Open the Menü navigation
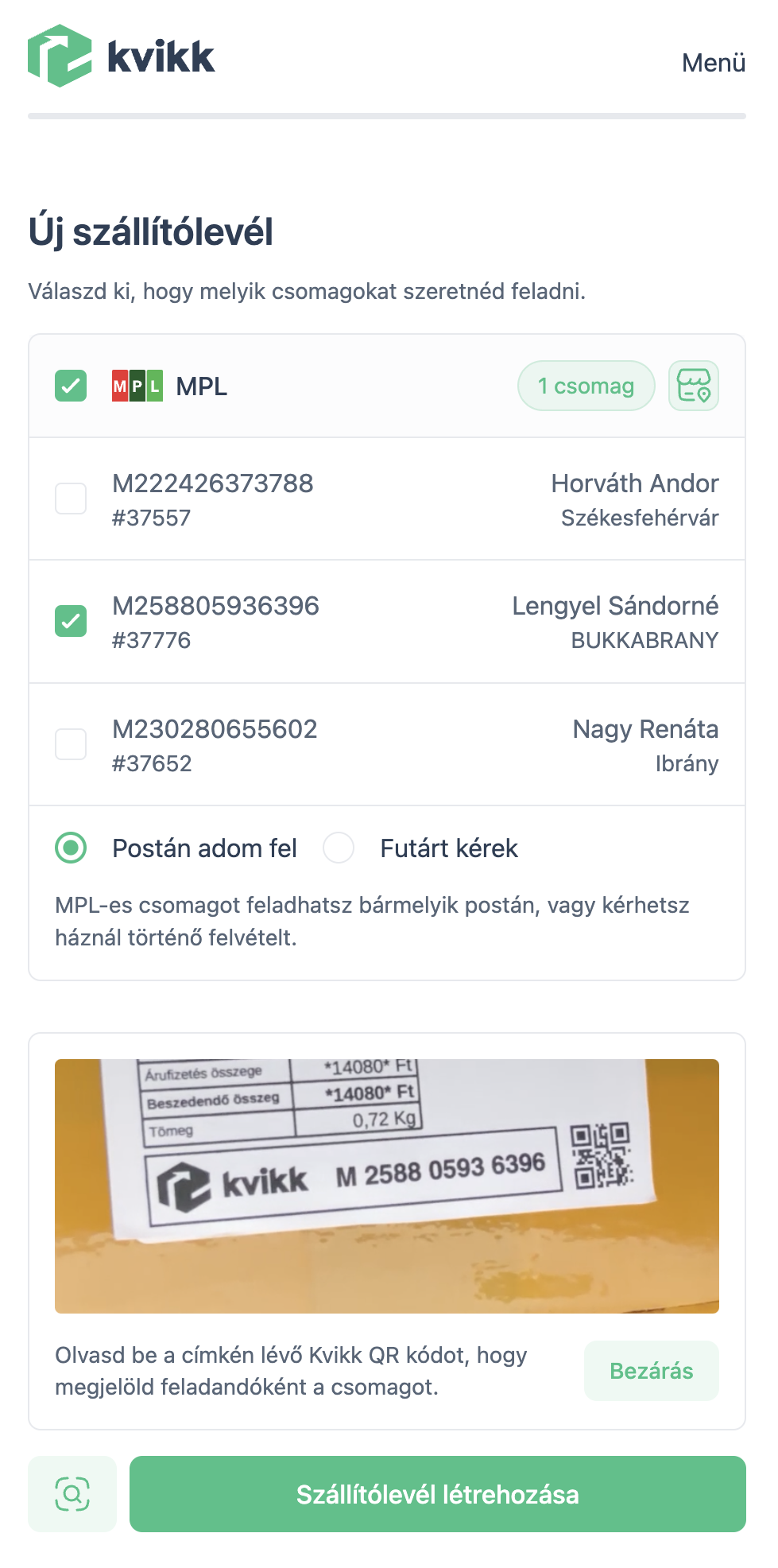The height and width of the screenshot is (1568, 778). pyautogui.click(x=713, y=63)
